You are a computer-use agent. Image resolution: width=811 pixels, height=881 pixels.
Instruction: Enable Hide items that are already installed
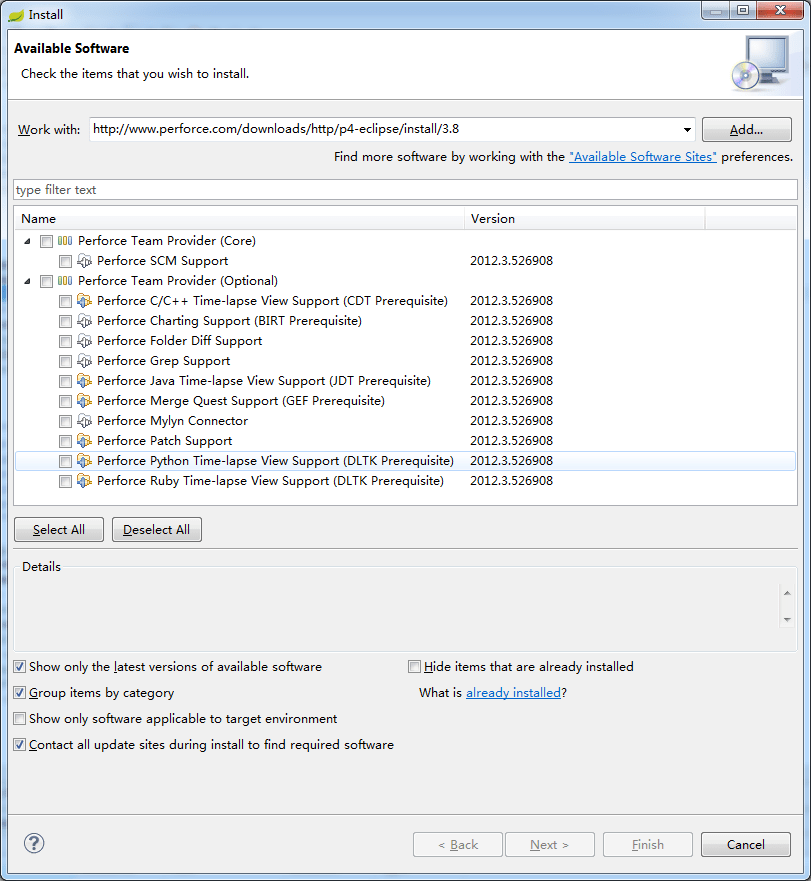[x=414, y=667]
